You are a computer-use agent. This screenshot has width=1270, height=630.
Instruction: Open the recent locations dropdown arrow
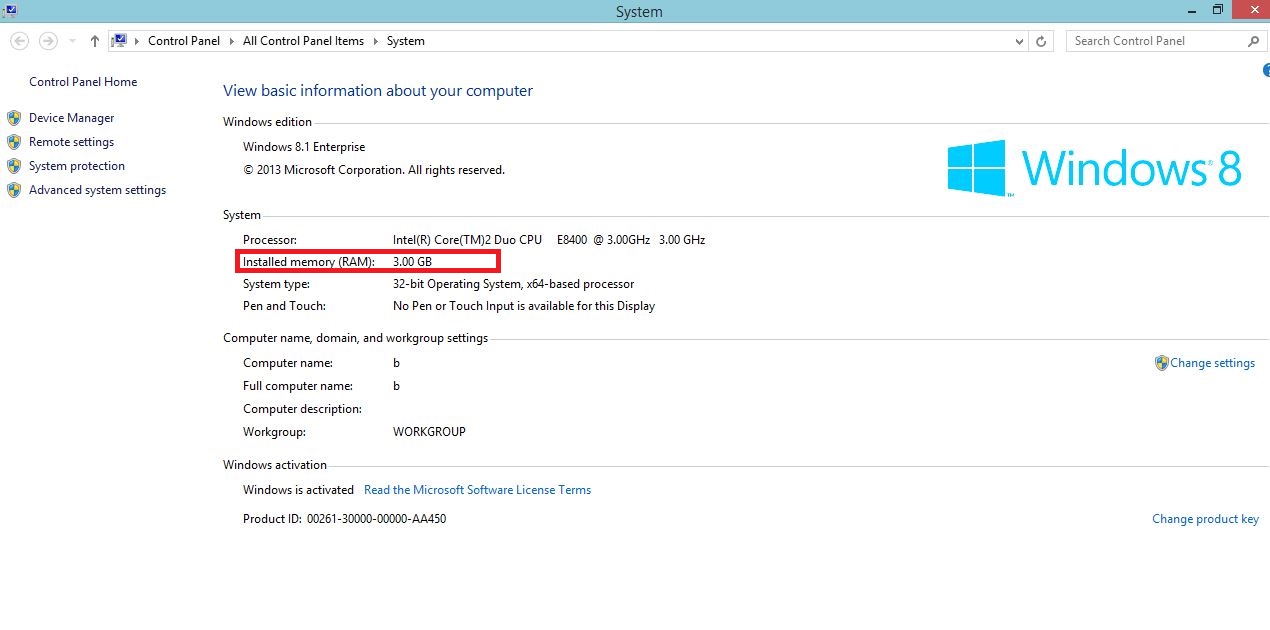[x=72, y=42]
